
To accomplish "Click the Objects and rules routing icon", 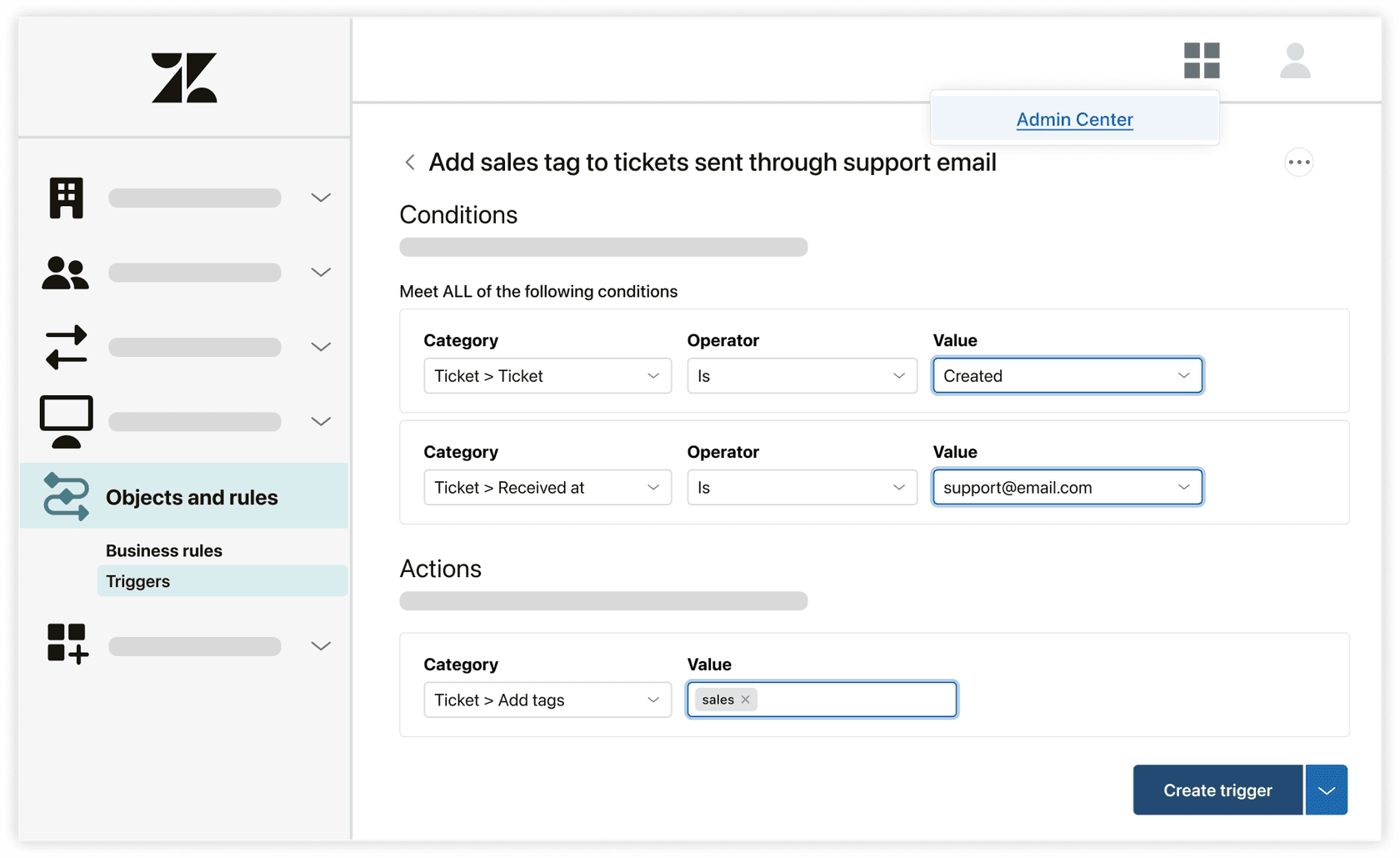I will (66, 496).
